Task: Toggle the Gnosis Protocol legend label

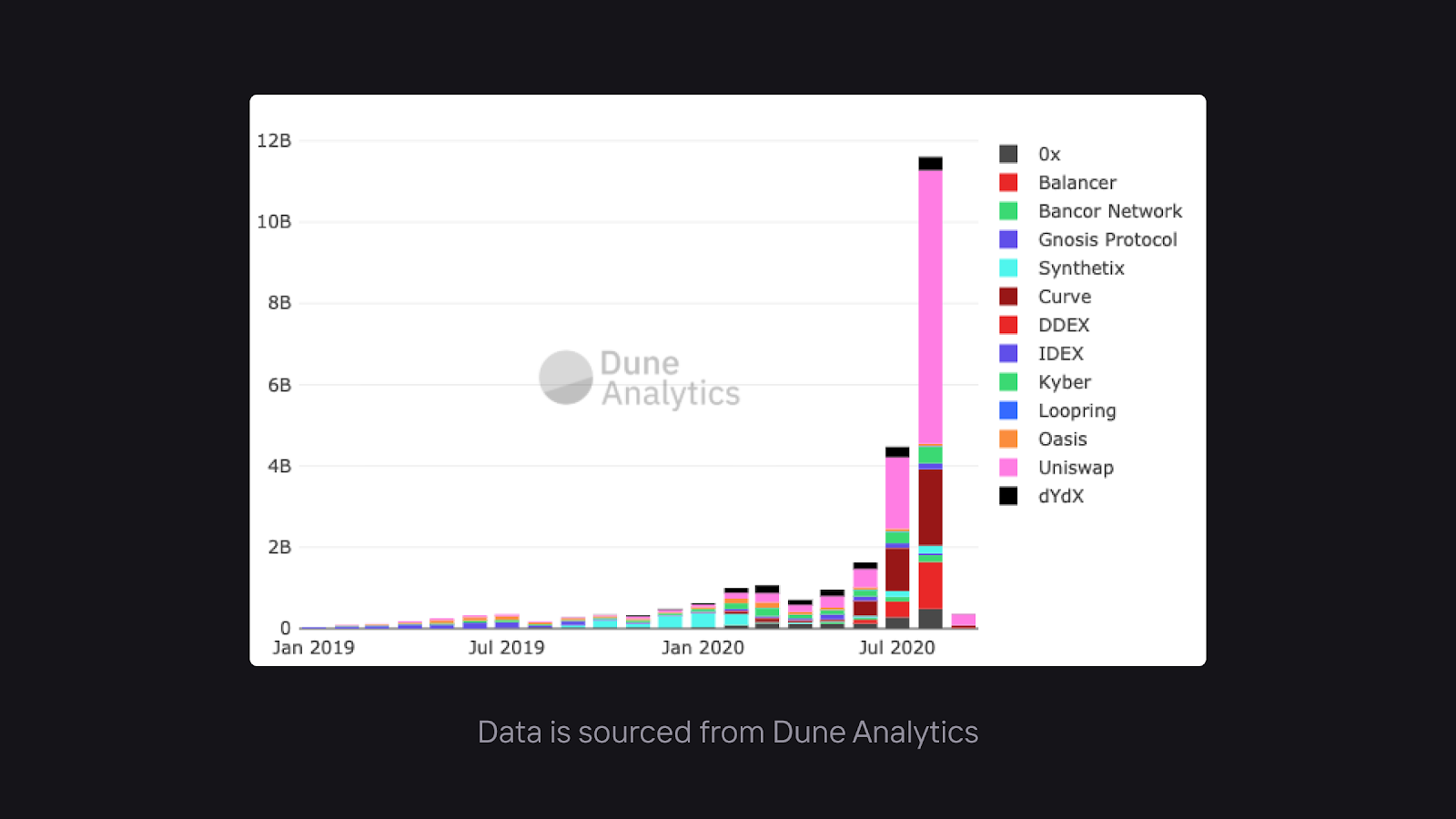Action: coord(1107,239)
